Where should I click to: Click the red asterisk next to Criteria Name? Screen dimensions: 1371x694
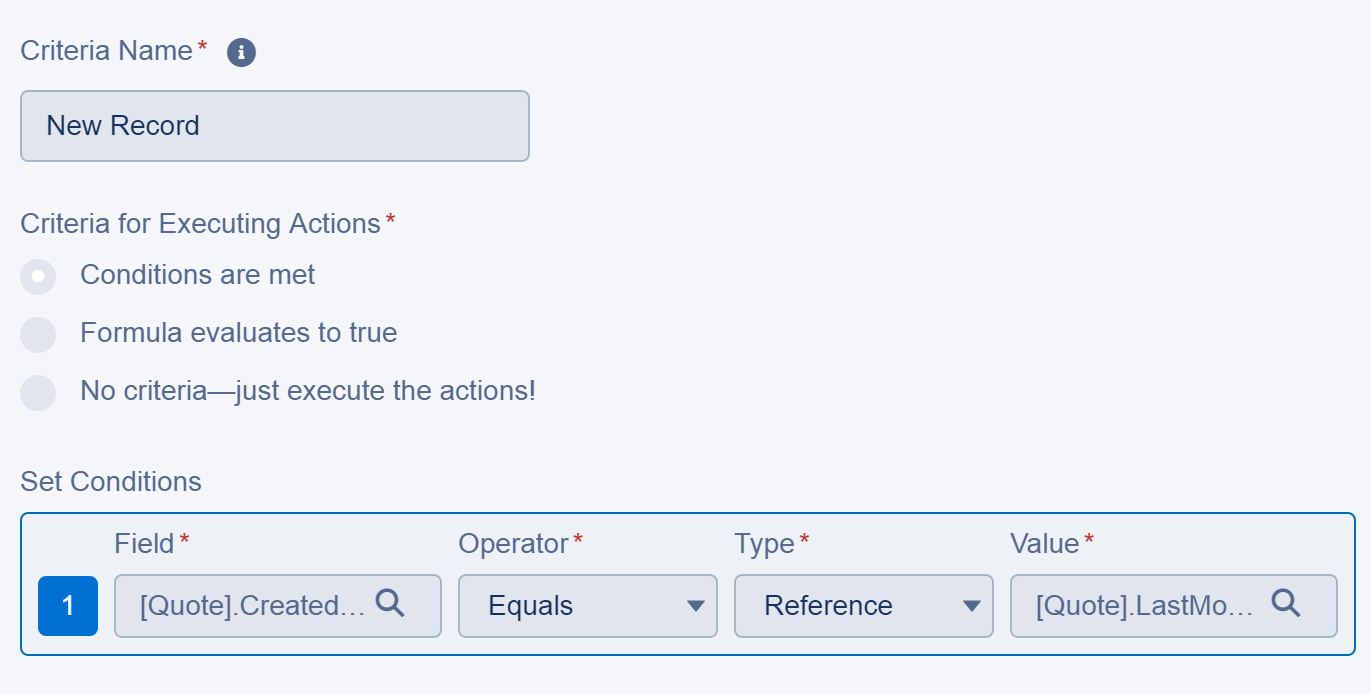203,48
